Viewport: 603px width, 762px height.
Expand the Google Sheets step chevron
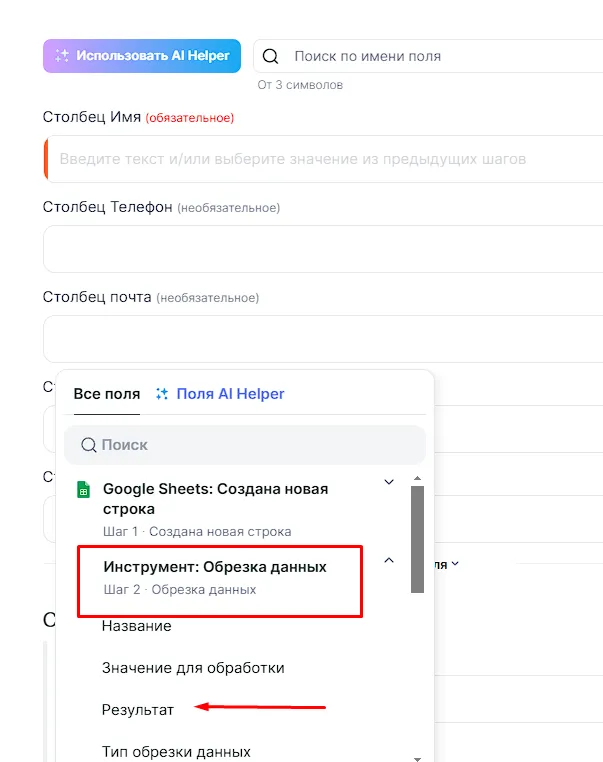point(389,482)
